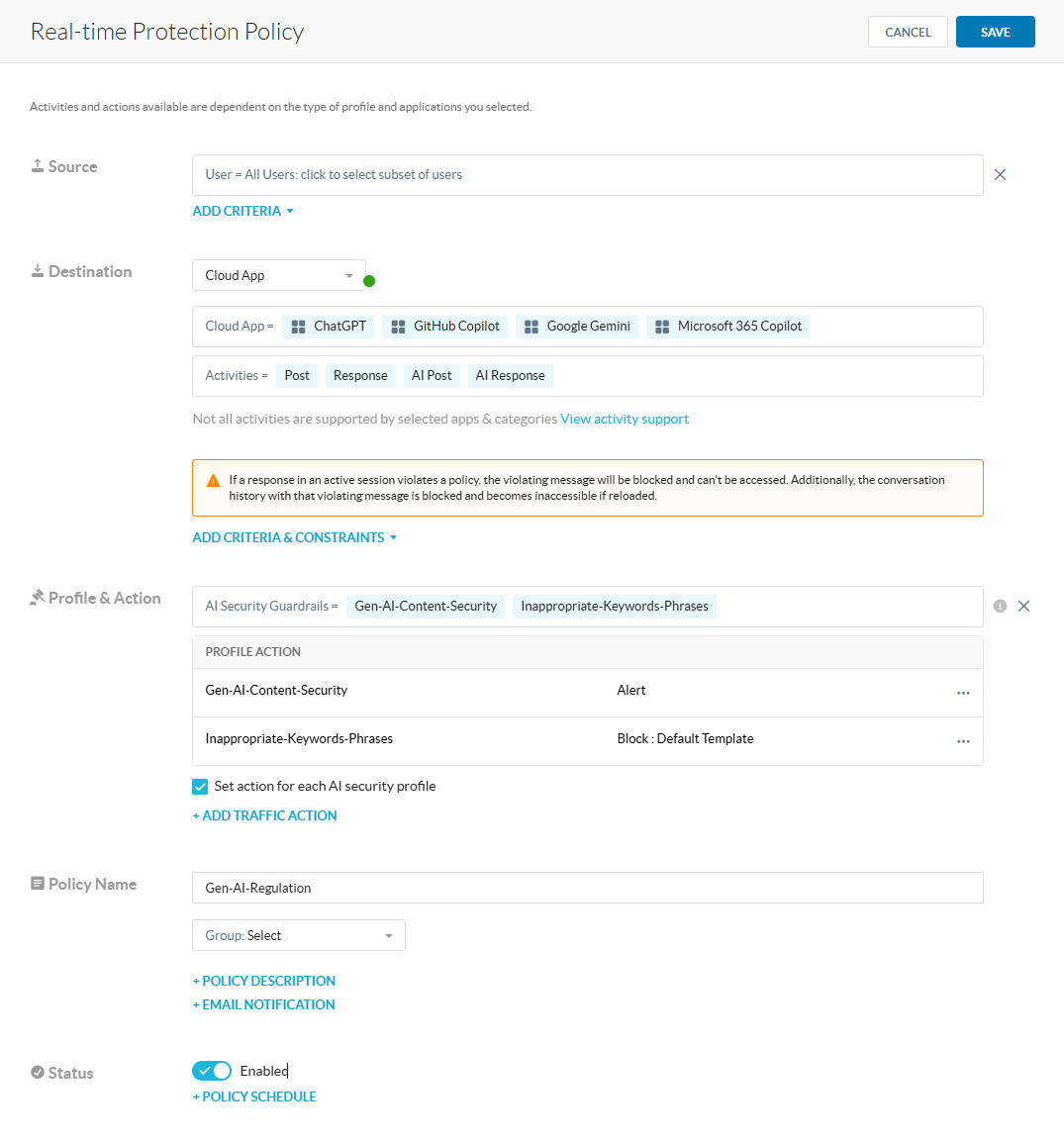Click the View activity support link
Viewport: 1064px width, 1142px height.
click(x=625, y=419)
